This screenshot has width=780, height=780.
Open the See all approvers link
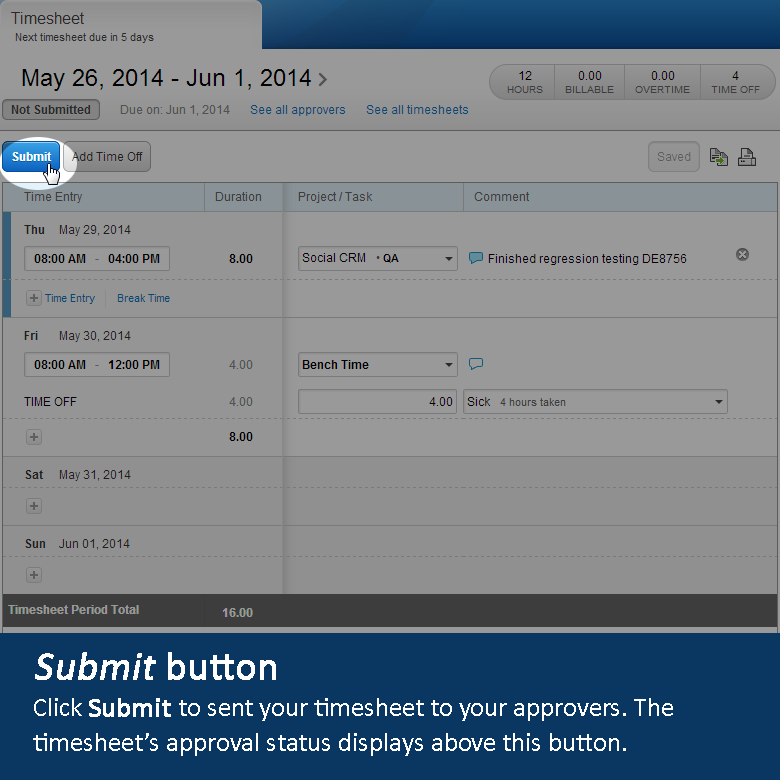[297, 110]
